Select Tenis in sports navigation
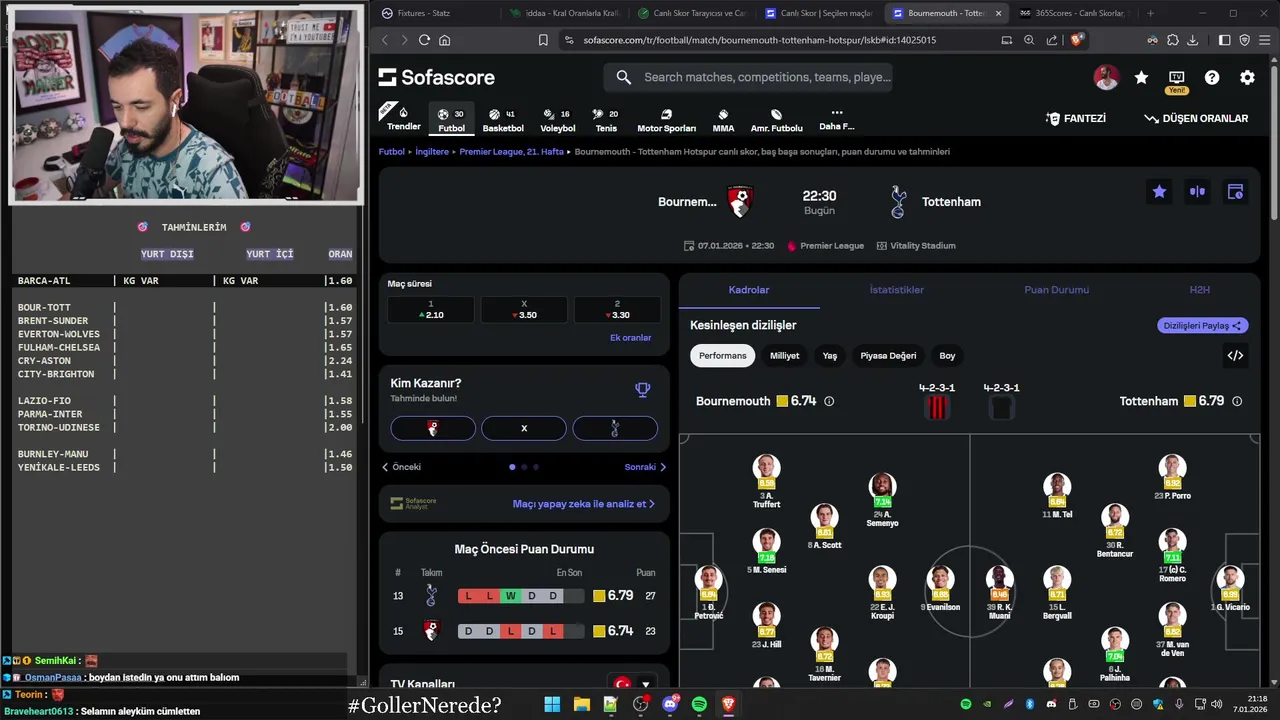1280x720 pixels. tap(606, 120)
